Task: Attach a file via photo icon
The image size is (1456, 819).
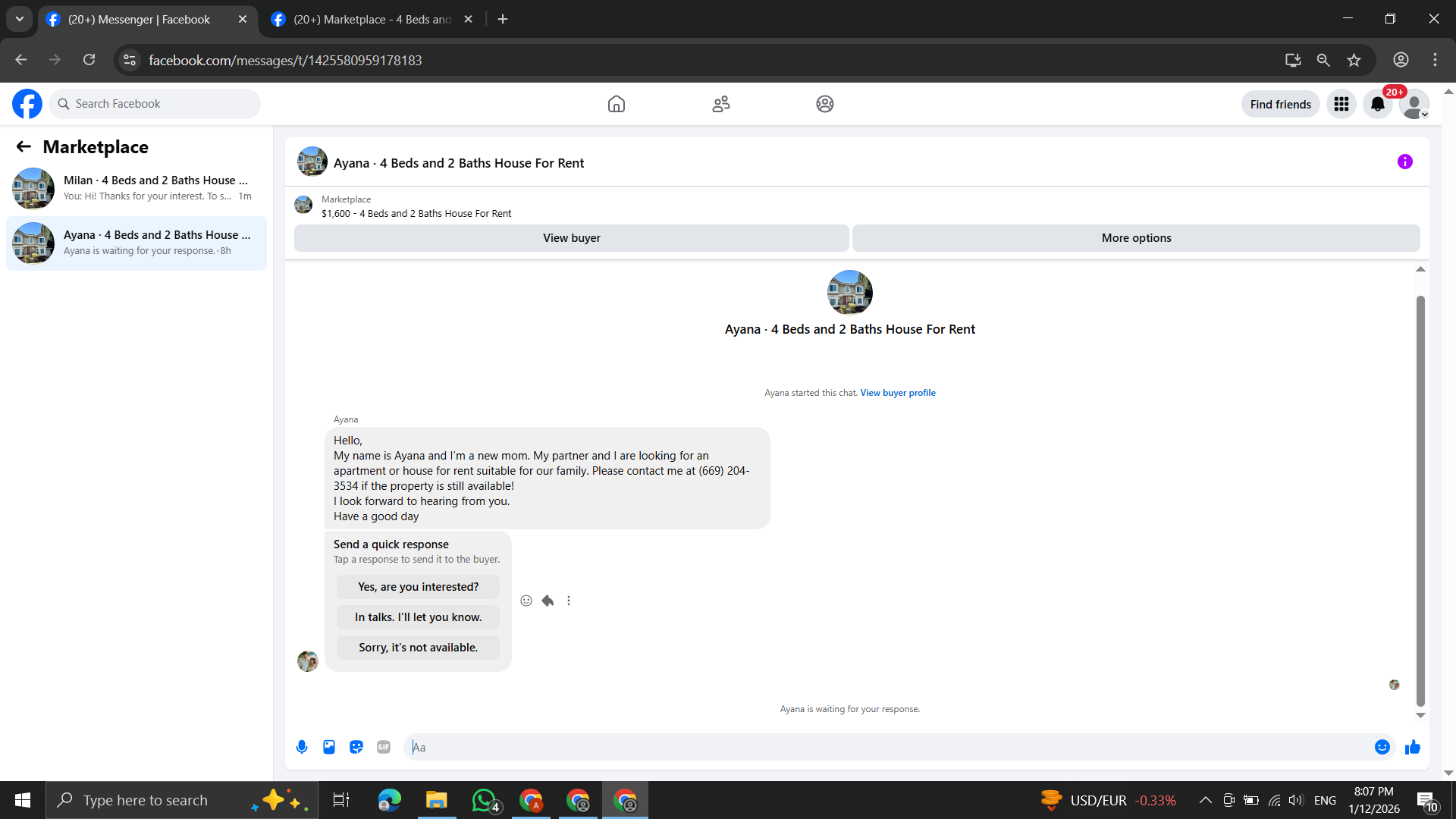Action: (x=329, y=747)
